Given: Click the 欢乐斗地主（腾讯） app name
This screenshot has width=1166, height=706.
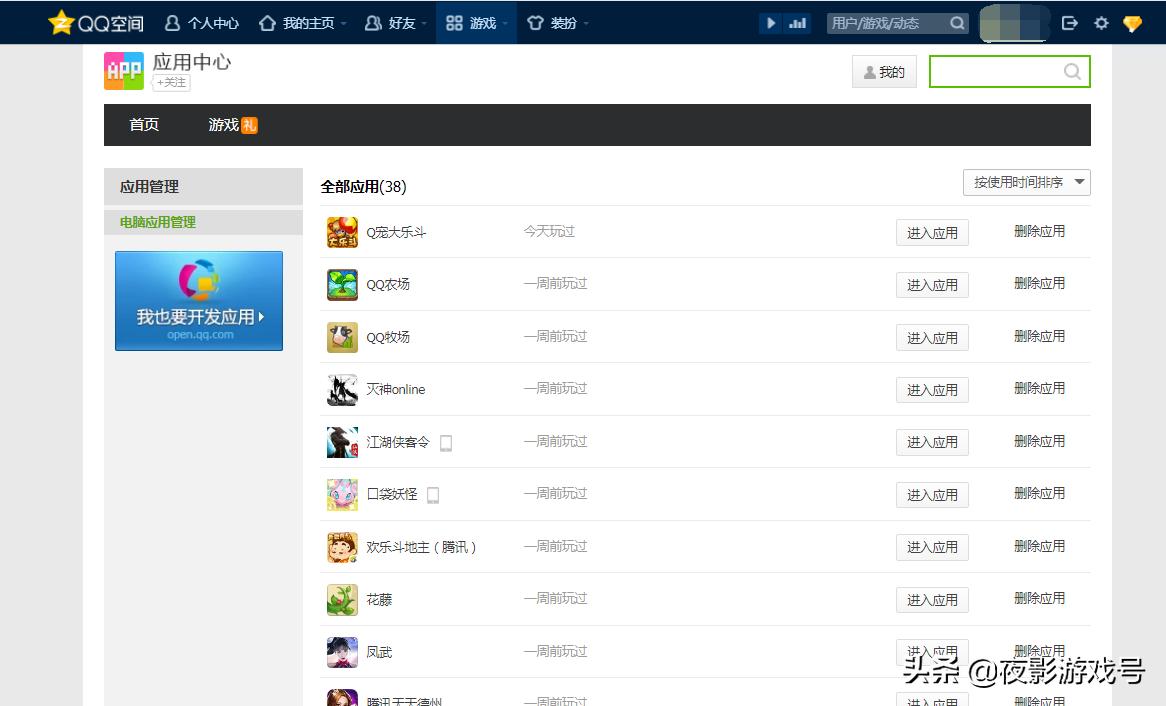Looking at the screenshot, I should 421,547.
